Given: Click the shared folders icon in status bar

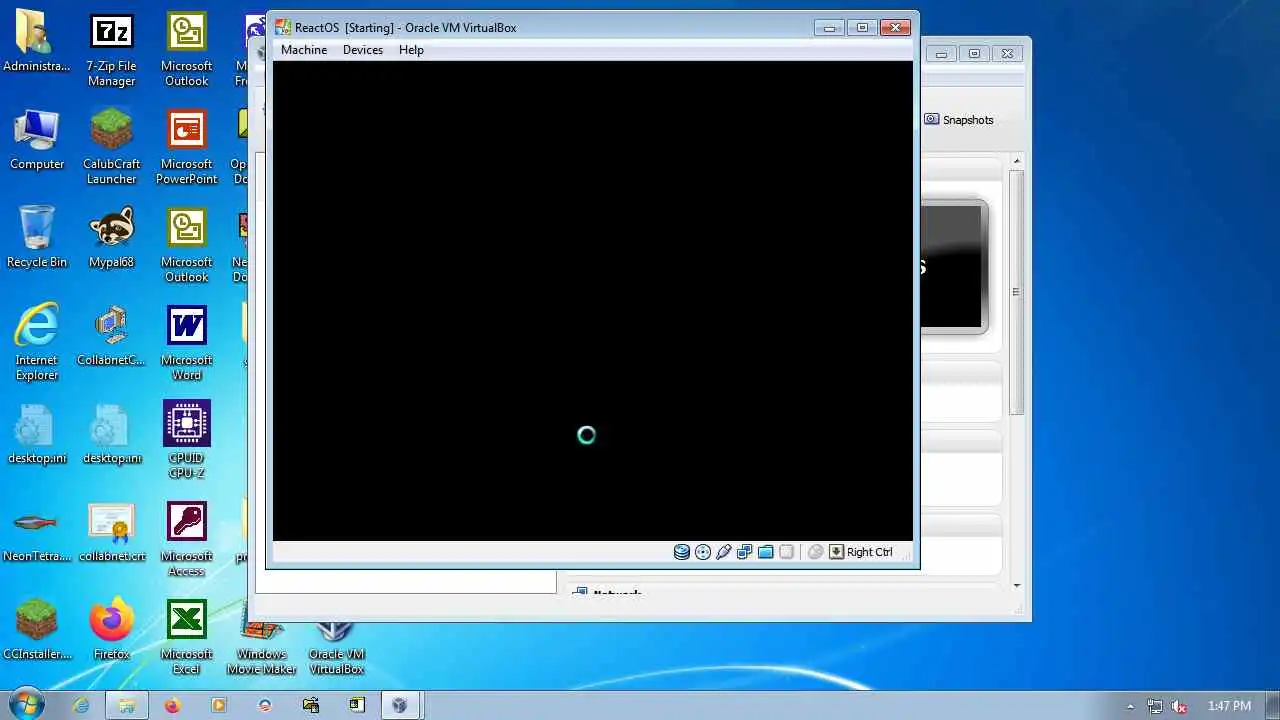Looking at the screenshot, I should 765,552.
